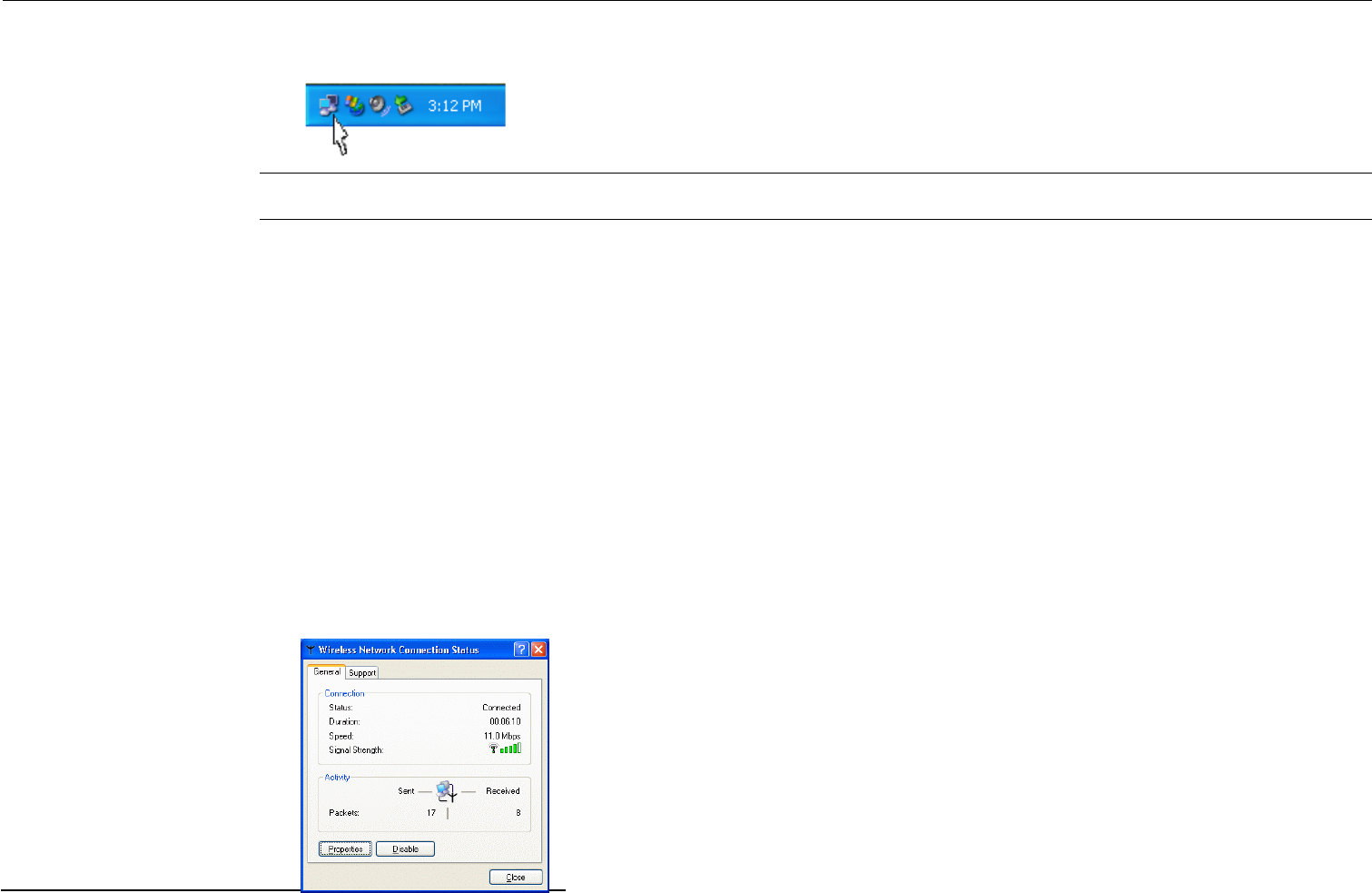Viewport: 1372px width, 893px height.
Task: Click the green signal strength bars
Action: click(510, 749)
